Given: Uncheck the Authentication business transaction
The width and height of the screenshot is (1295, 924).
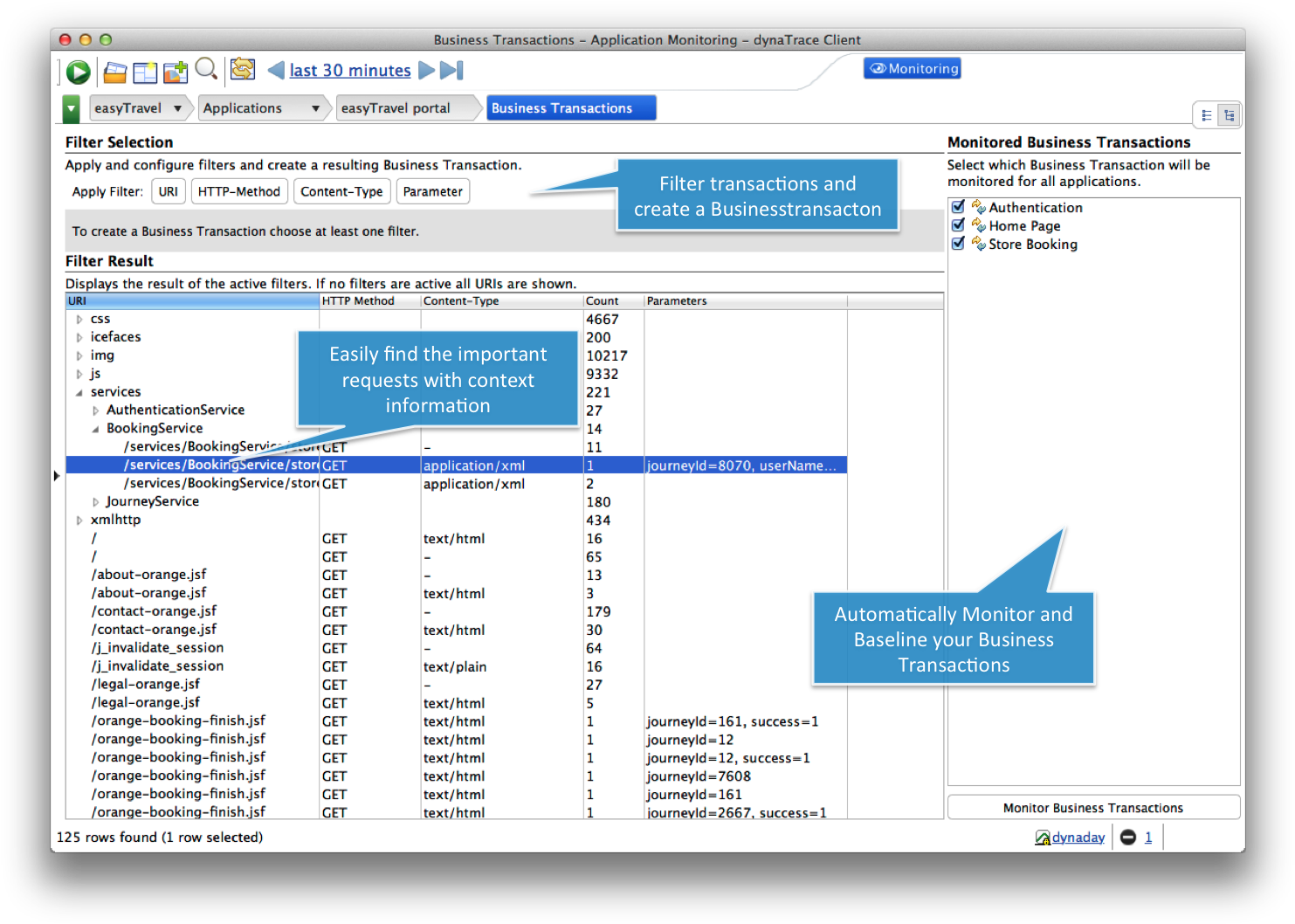Looking at the screenshot, I should 958,207.
